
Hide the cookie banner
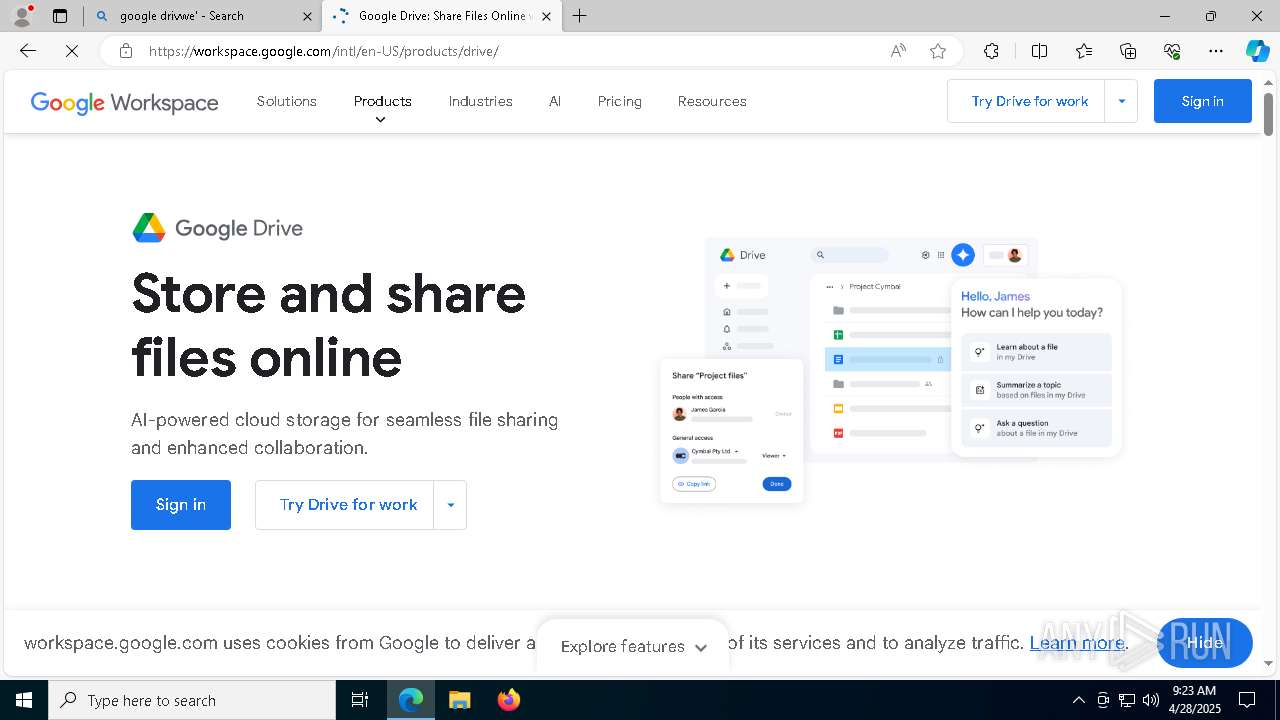pos(1204,643)
